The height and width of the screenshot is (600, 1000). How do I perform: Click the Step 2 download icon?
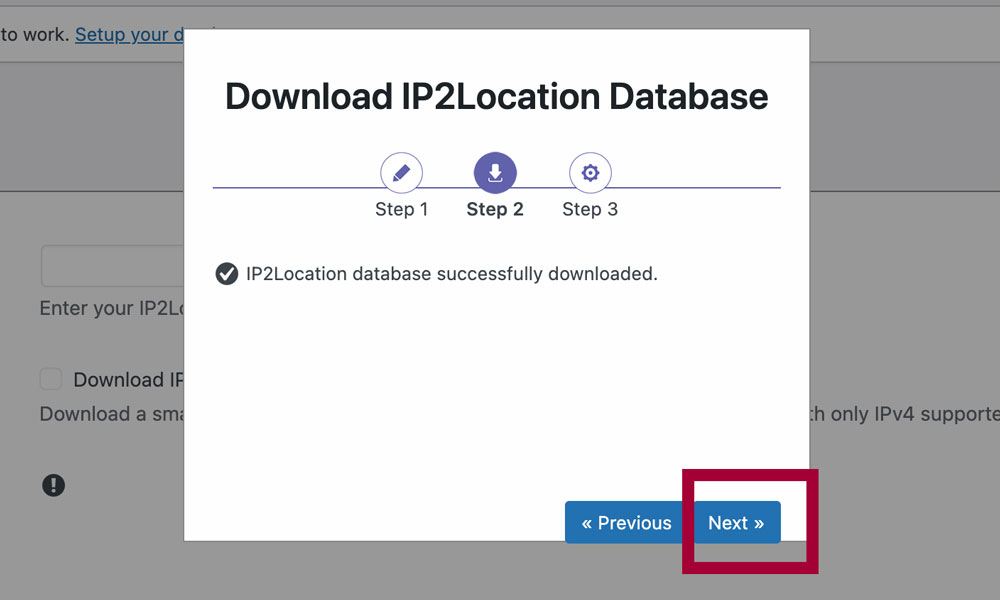tap(495, 173)
